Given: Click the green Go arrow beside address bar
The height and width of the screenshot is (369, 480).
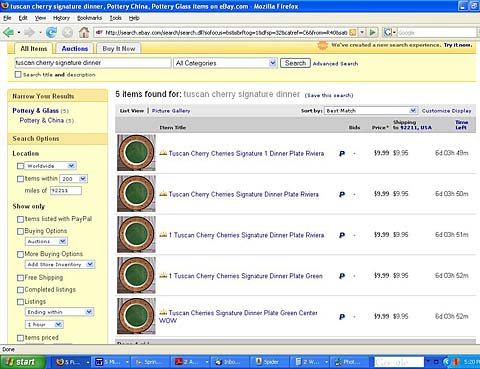Looking at the screenshot, I should pos(373,32).
